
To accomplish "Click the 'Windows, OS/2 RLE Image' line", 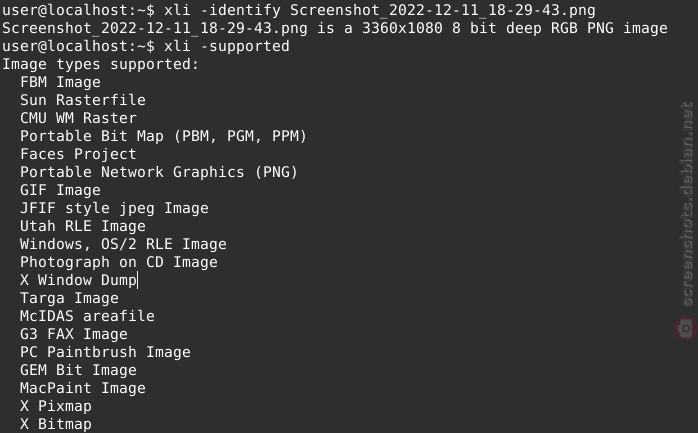I will point(123,244).
